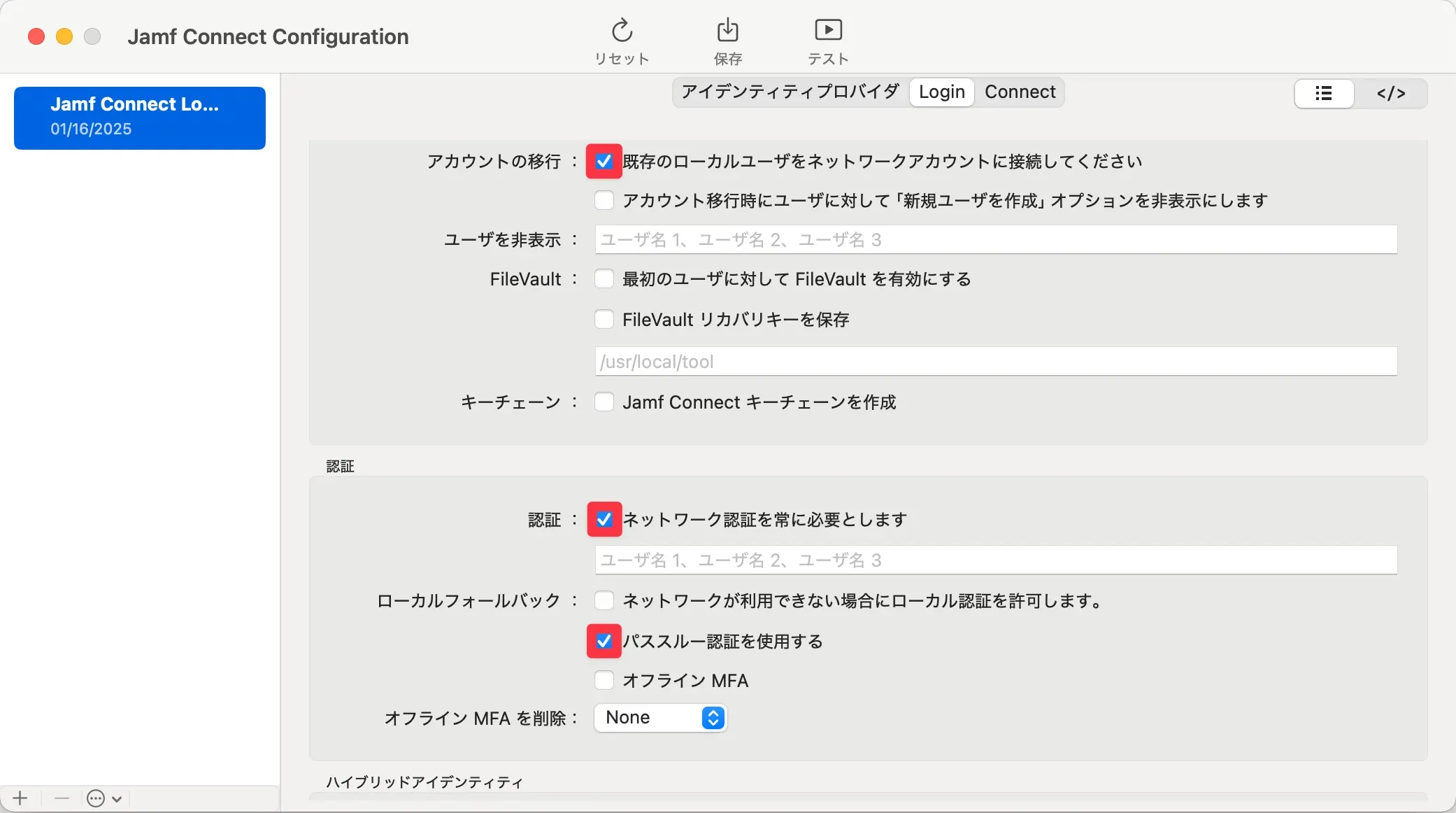1456x813 pixels.
Task: Select the Login tab
Action: [941, 92]
